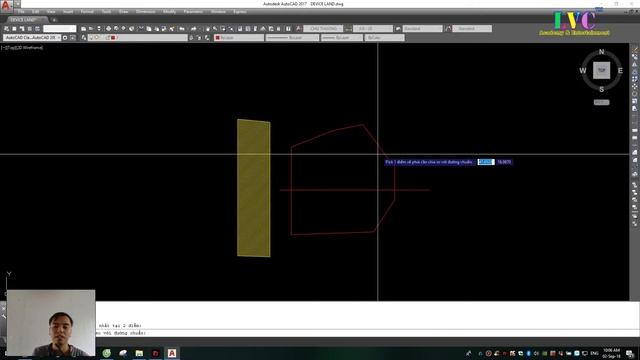Open the Table Style manager icon
The image size is (640, 360).
(398, 29)
